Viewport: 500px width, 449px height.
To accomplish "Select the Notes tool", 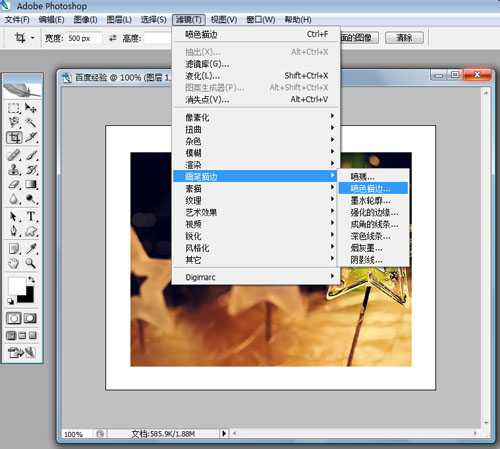I will tap(14, 249).
